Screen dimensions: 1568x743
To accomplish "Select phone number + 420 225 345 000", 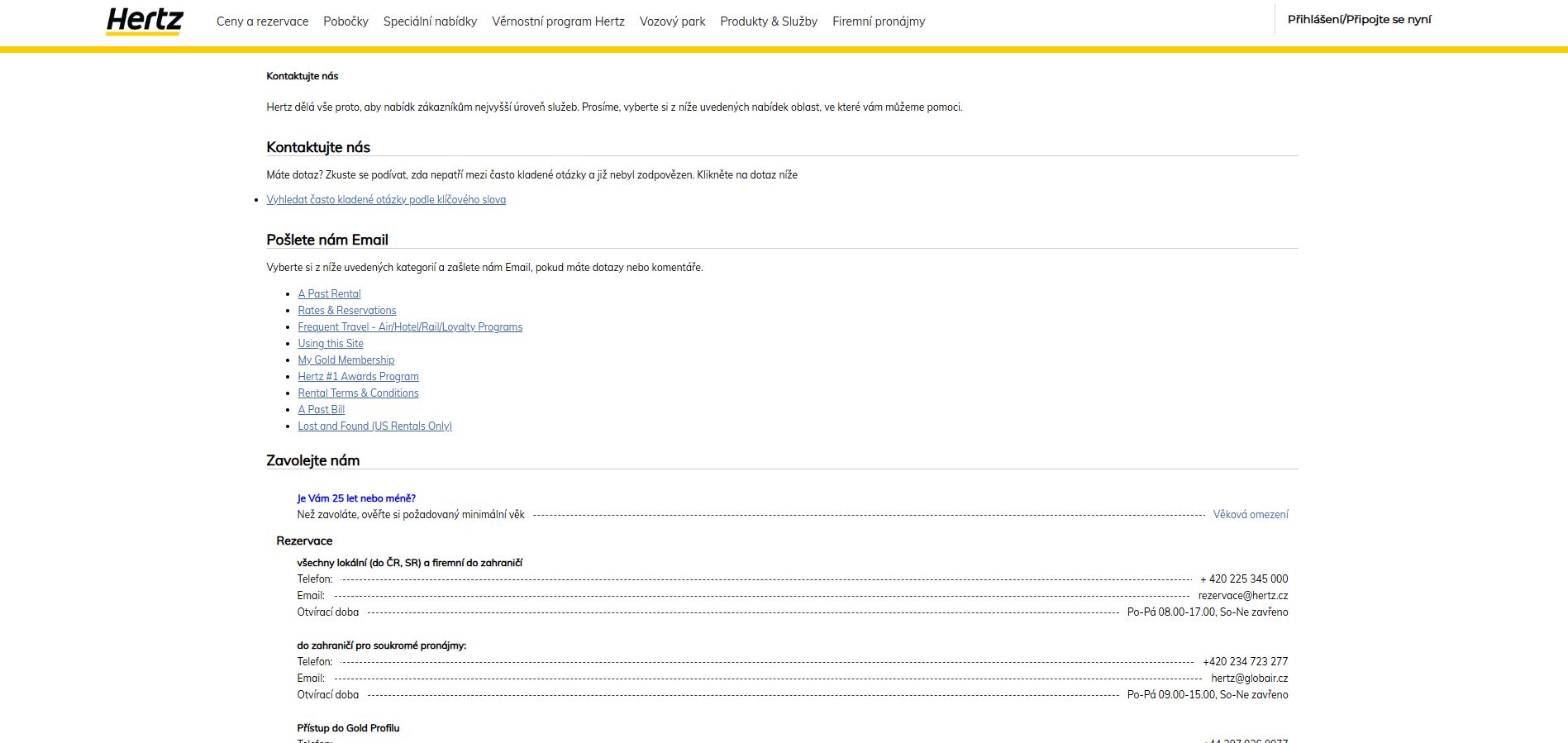I will pyautogui.click(x=1243, y=579).
